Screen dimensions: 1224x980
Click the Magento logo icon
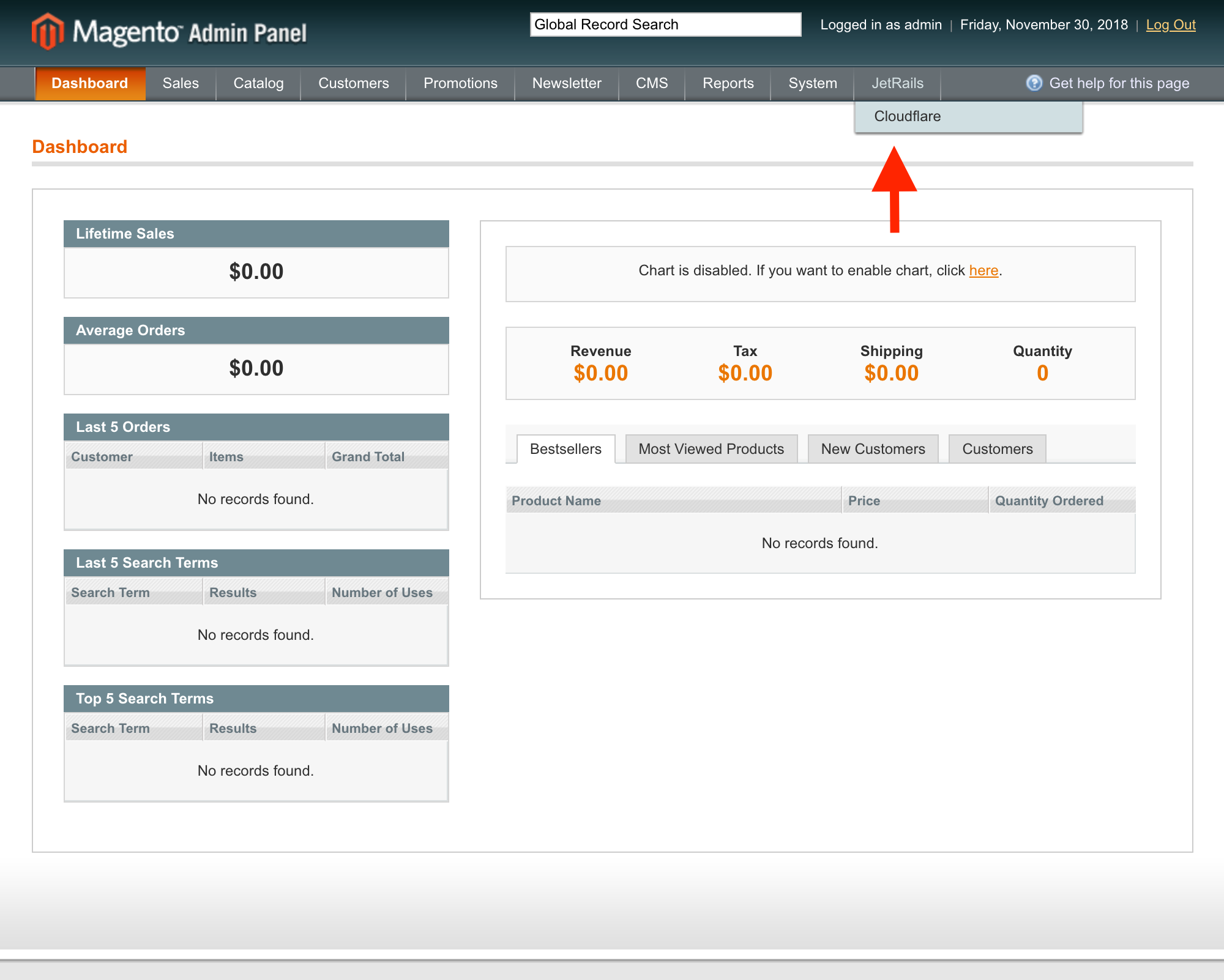(x=48, y=32)
